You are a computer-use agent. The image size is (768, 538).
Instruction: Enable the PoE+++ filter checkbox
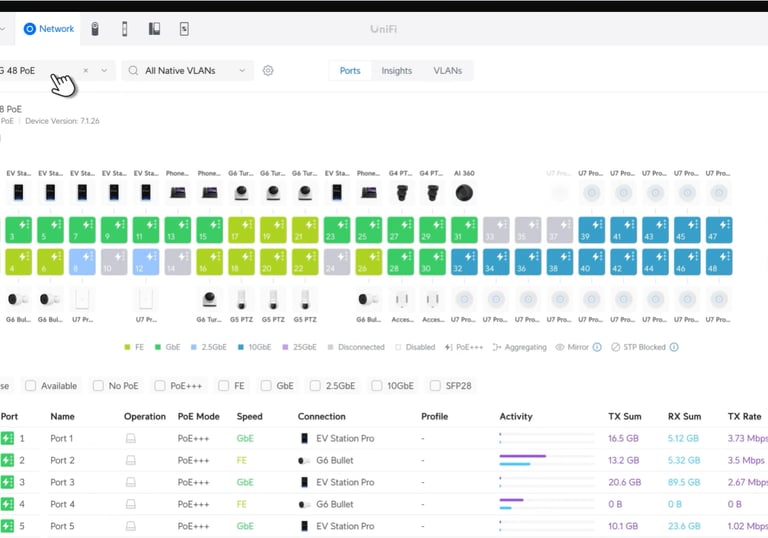point(160,386)
